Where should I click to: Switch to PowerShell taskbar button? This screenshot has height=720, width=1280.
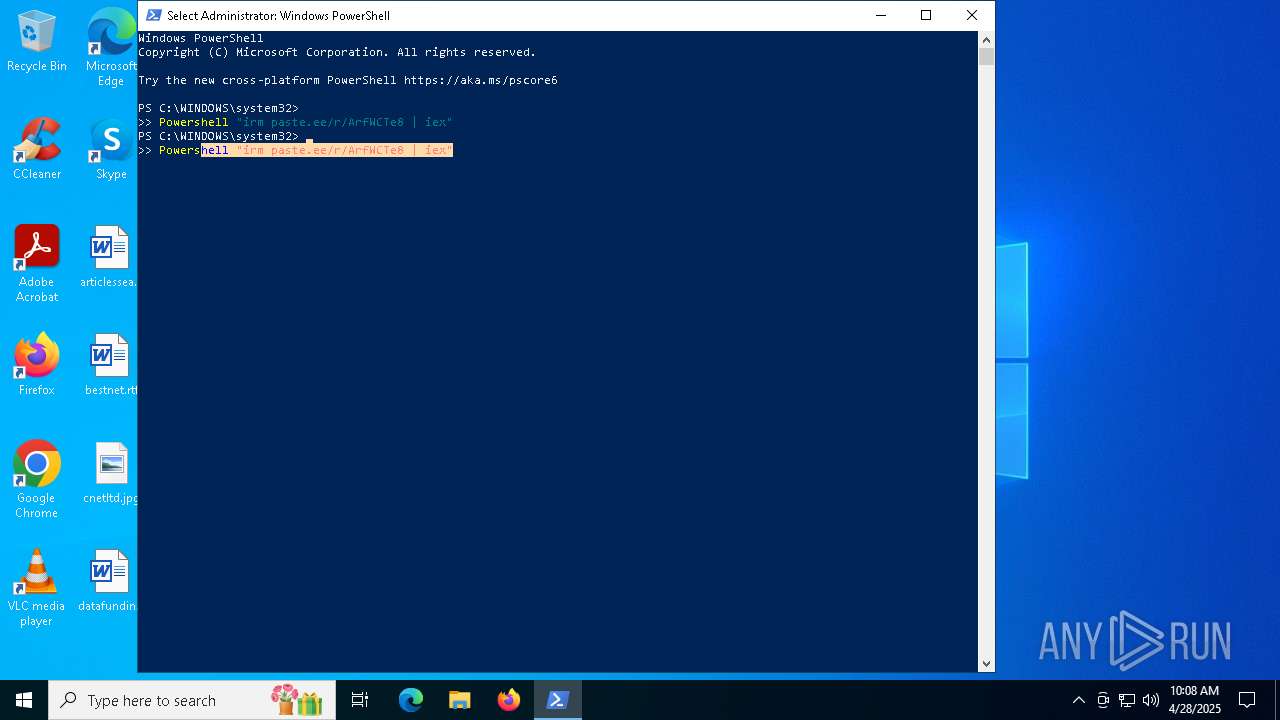558,700
